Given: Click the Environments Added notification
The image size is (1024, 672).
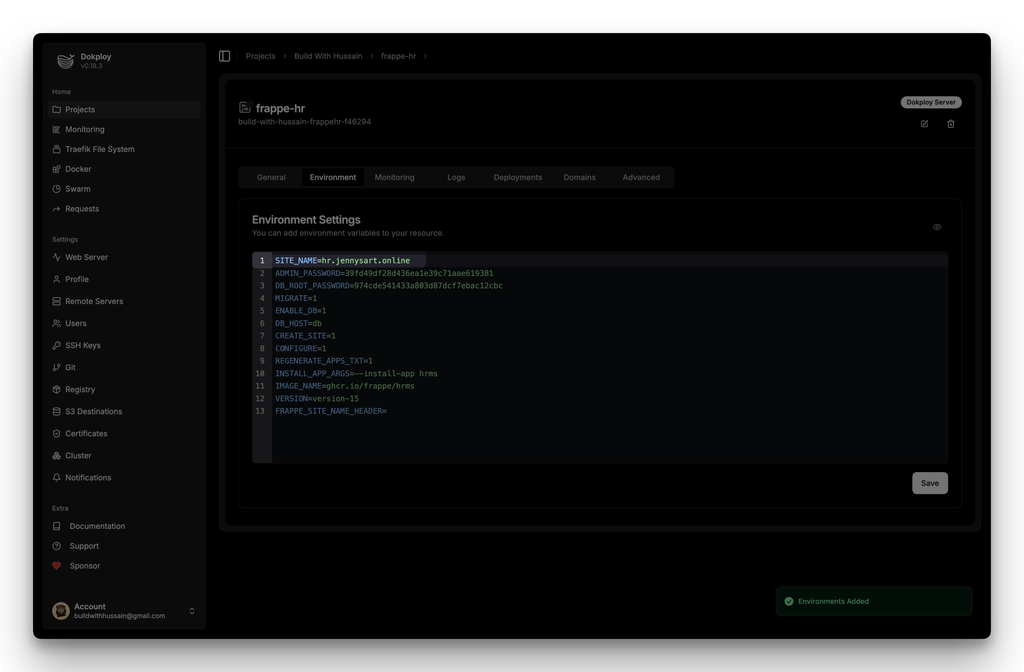Looking at the screenshot, I should click(873, 601).
